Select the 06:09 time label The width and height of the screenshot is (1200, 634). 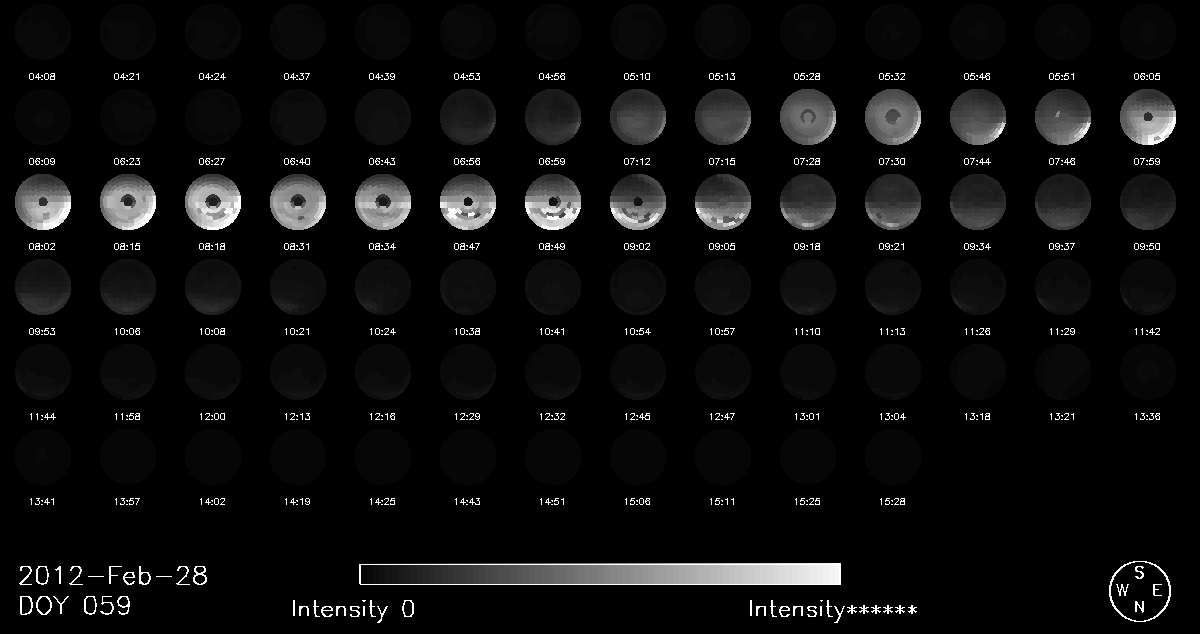[x=43, y=161]
